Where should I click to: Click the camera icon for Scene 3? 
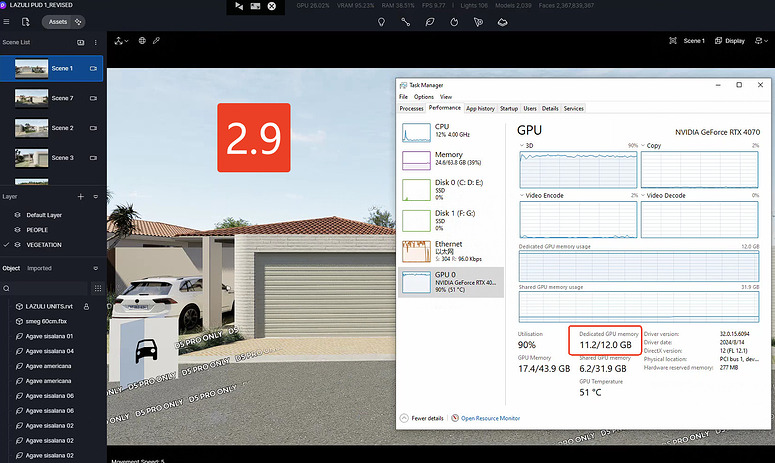coord(93,158)
